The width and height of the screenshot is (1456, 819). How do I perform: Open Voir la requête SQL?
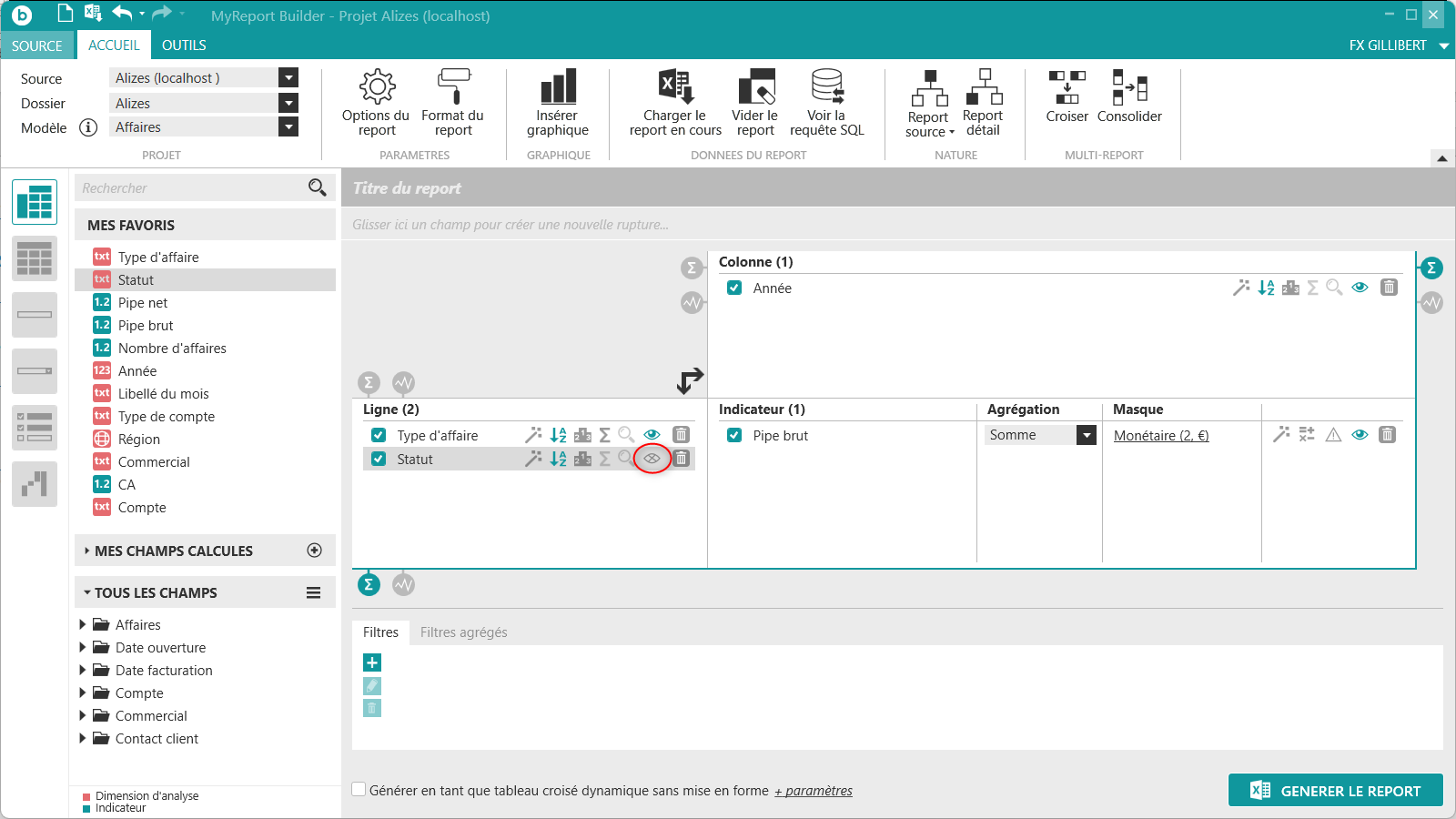coord(826,102)
